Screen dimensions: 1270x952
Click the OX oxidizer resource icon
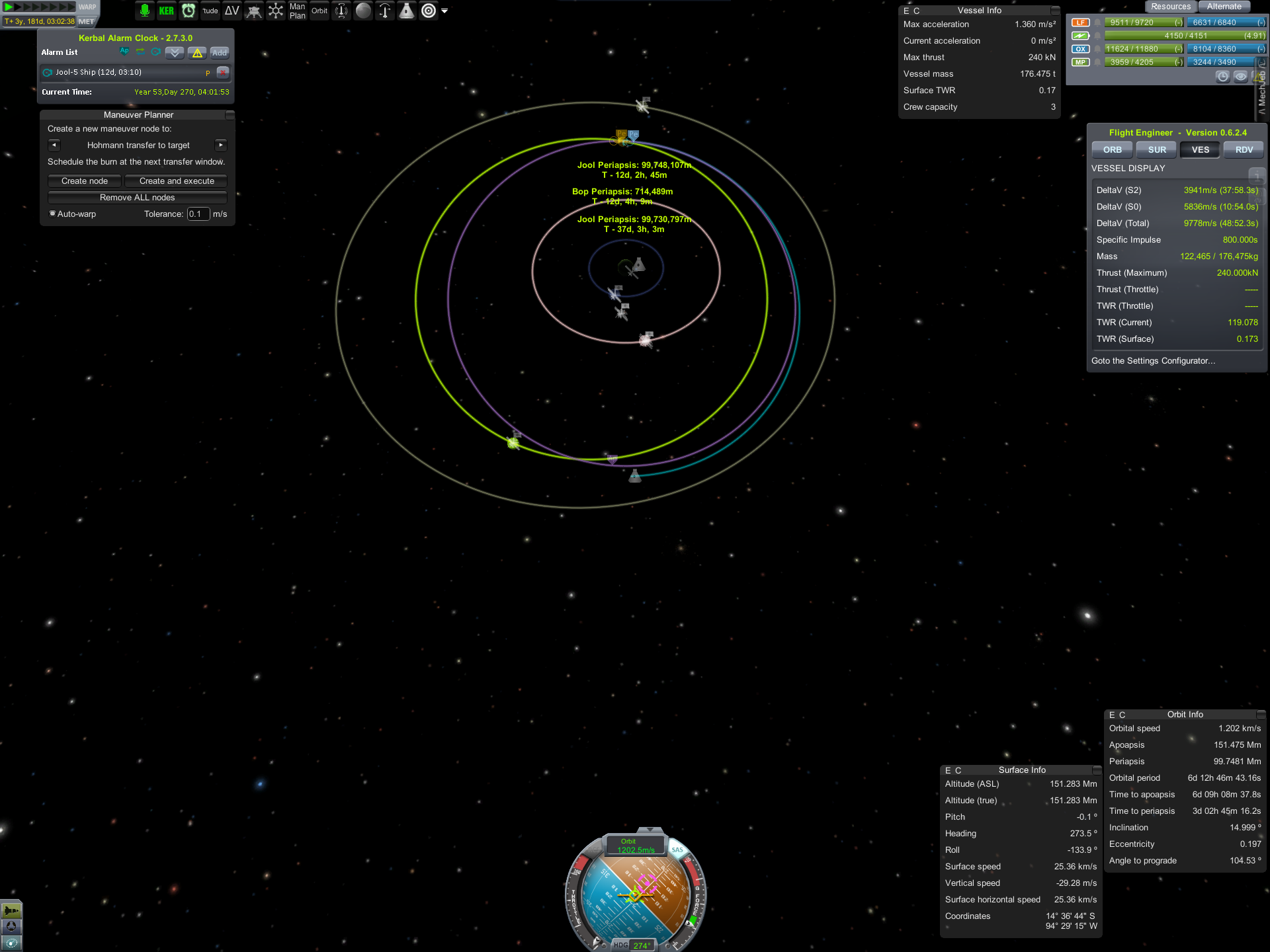[1080, 49]
